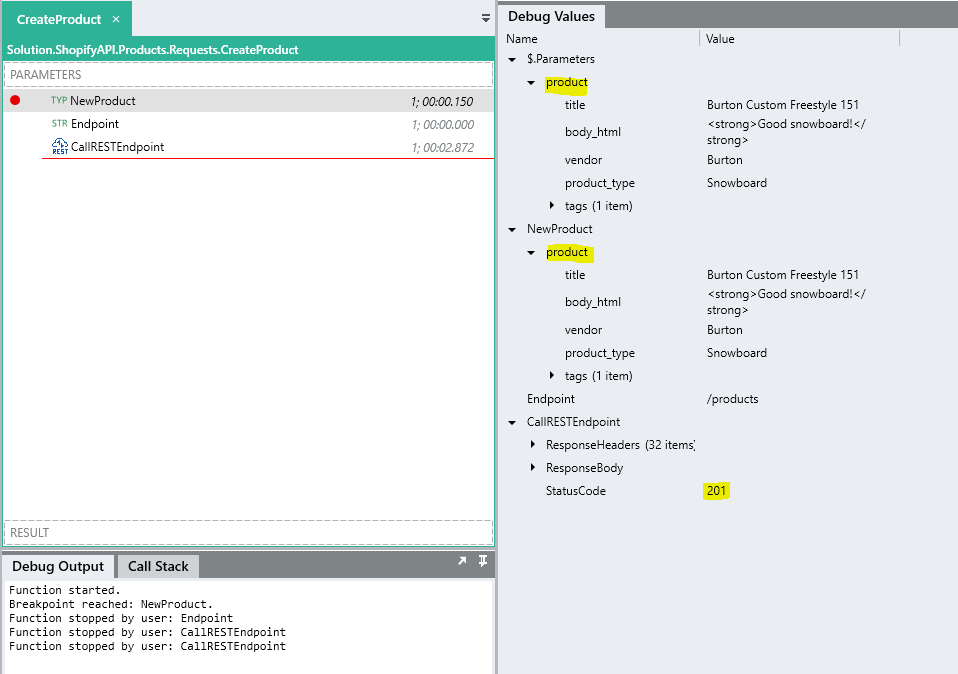
Task: Pin the Debug Output panel
Action: (483, 560)
